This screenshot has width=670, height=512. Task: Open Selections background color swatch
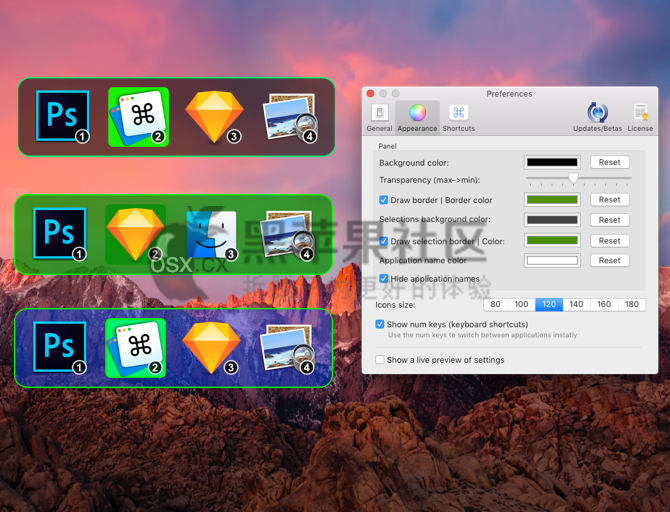pos(552,220)
